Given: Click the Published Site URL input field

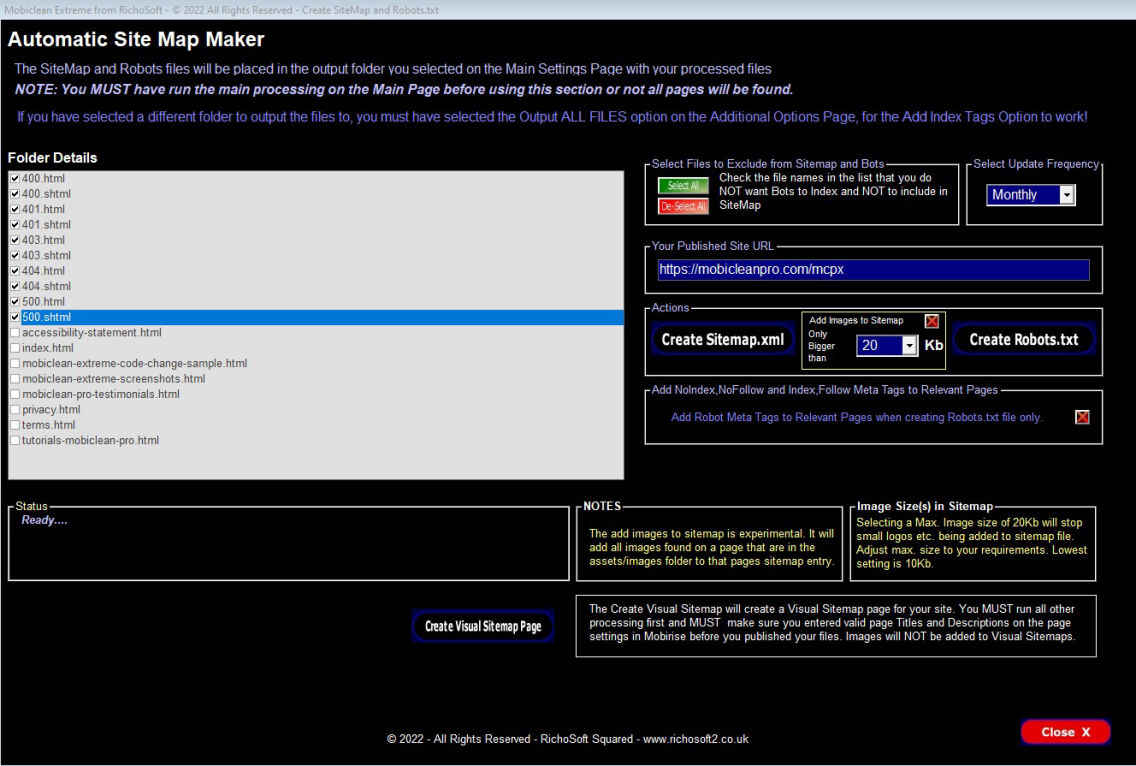Looking at the screenshot, I should click(x=873, y=270).
